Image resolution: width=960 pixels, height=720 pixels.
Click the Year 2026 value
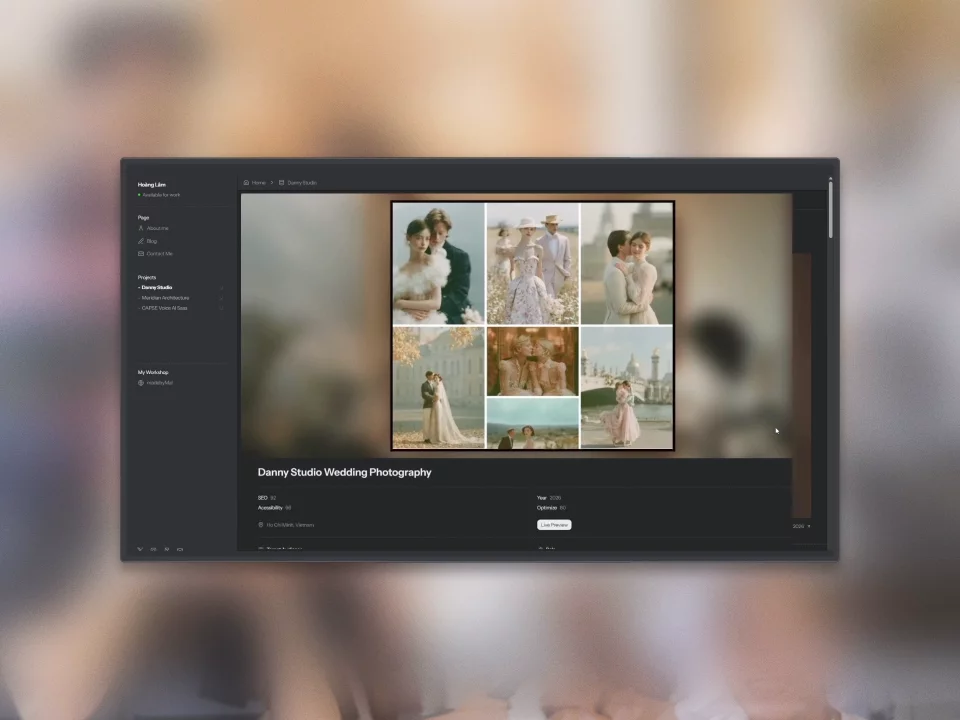[555, 498]
